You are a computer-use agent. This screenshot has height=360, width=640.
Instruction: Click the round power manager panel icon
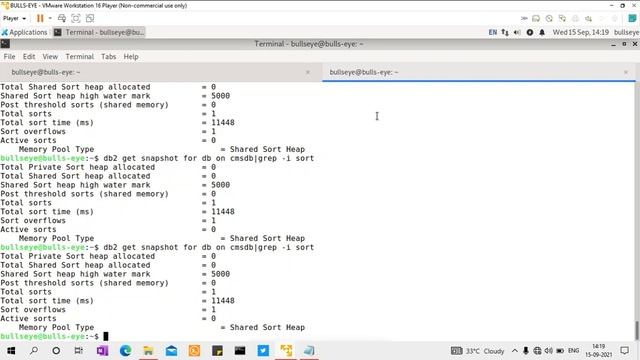tap(530, 32)
